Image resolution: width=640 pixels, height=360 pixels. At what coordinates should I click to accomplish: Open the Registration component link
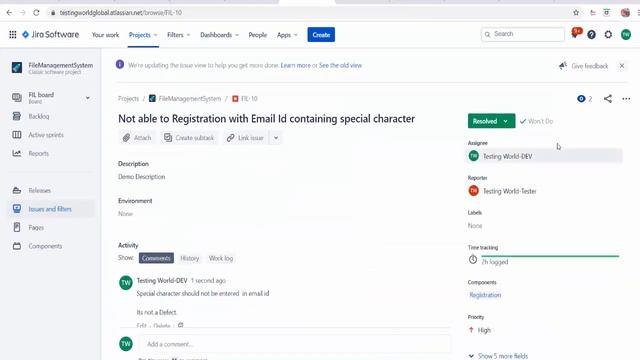[x=485, y=295]
